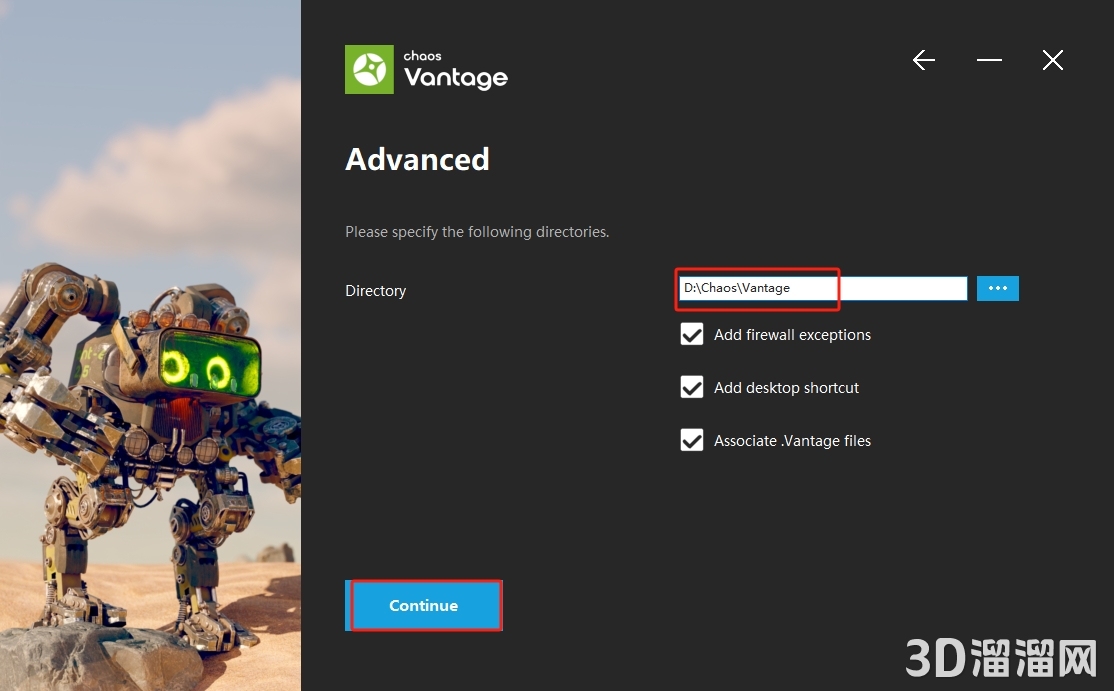Click the Directory field label

pos(375,291)
